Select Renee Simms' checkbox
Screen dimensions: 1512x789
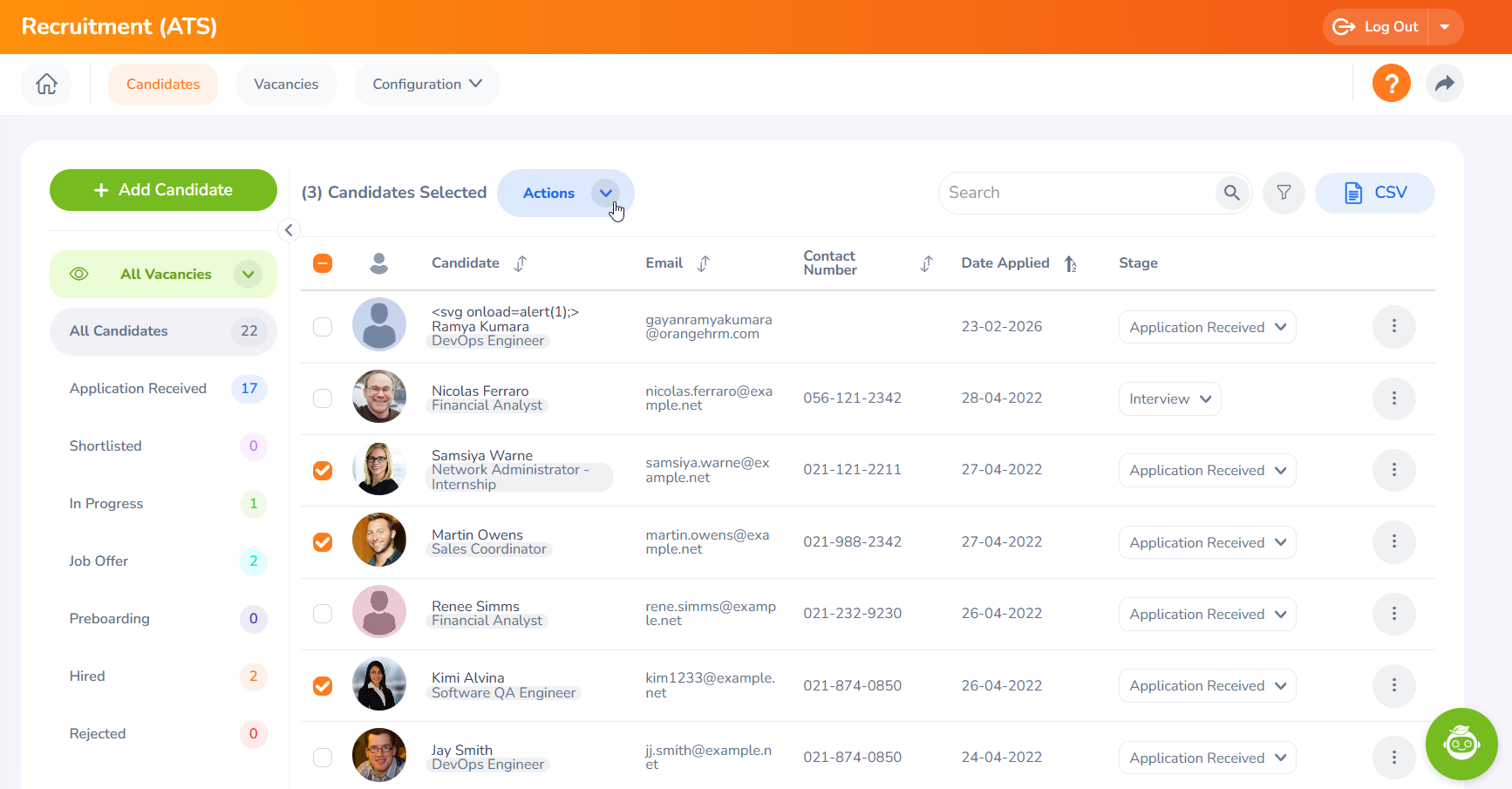323,614
